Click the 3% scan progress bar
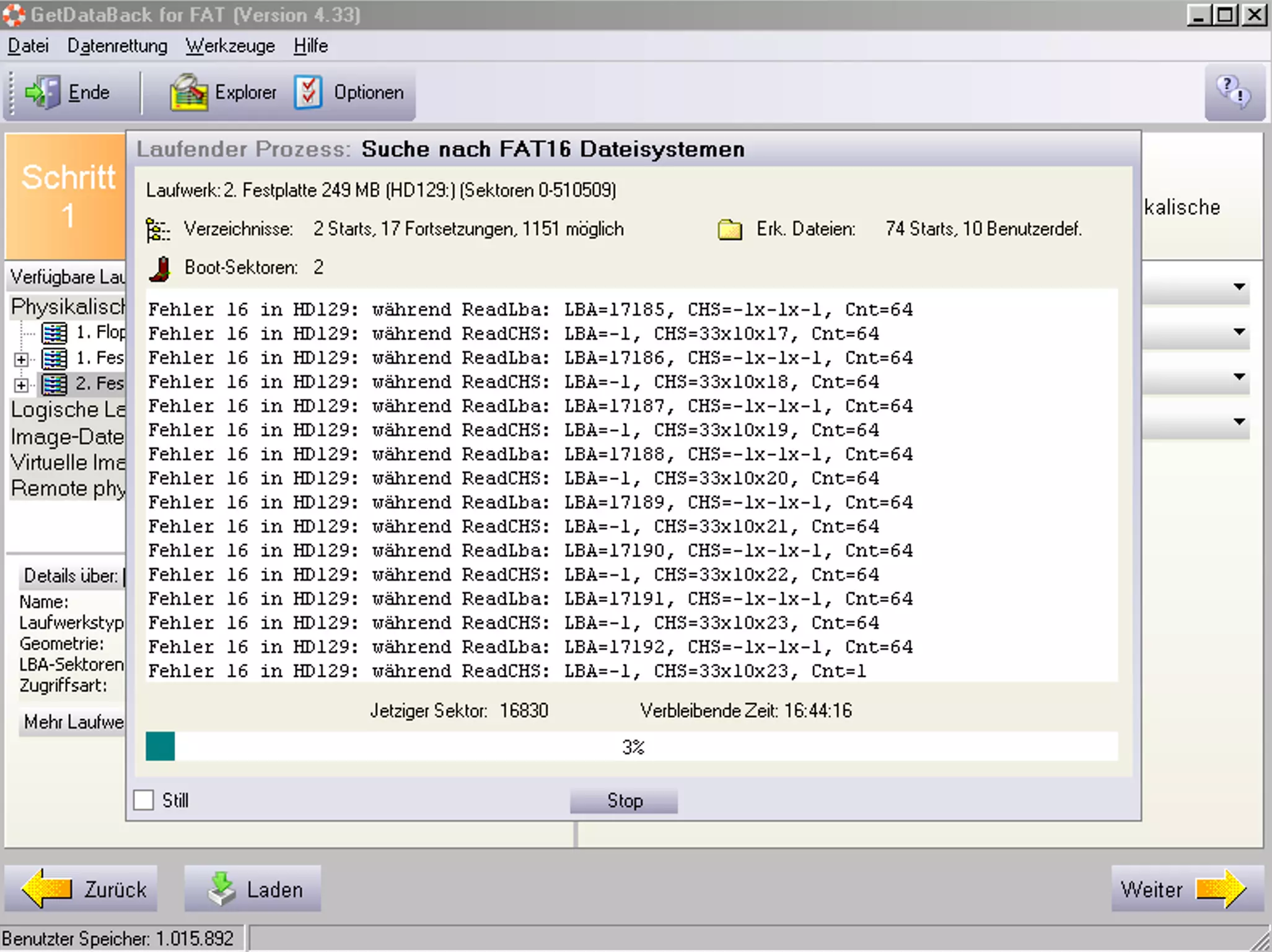Viewport: 1272px width, 952px height. [x=632, y=747]
